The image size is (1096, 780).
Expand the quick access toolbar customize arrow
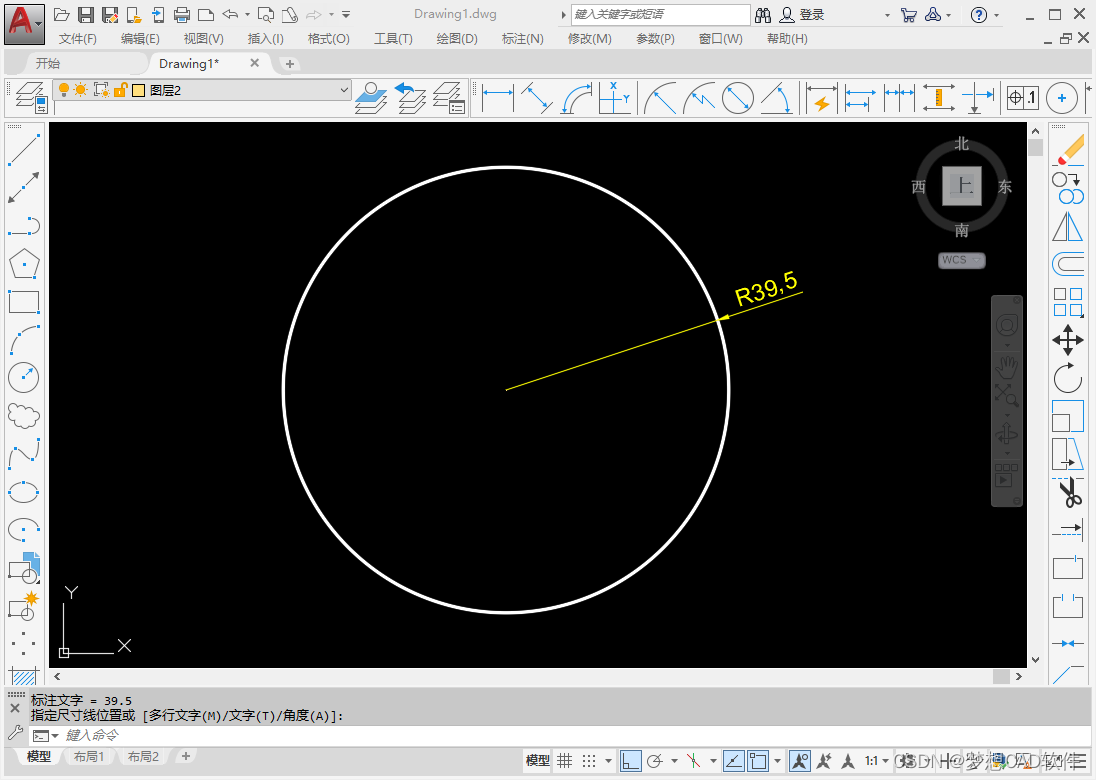346,15
